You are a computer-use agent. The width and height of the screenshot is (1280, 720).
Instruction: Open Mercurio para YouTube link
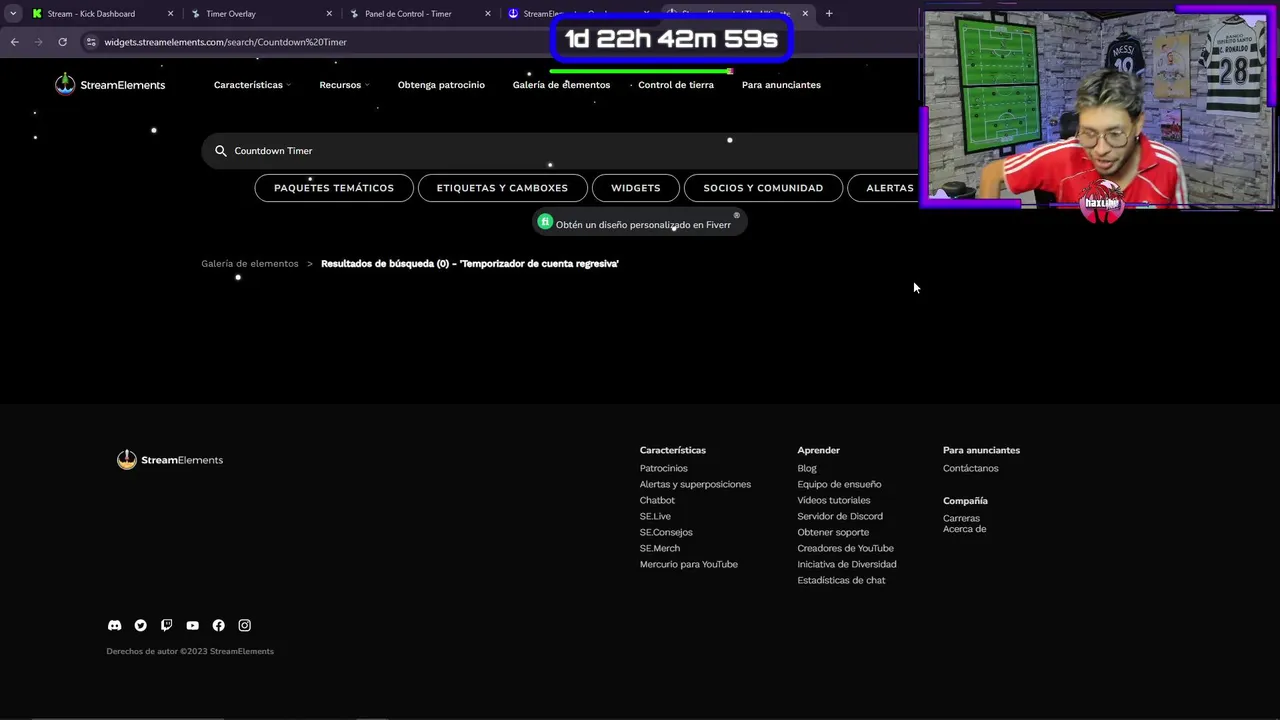[689, 564]
